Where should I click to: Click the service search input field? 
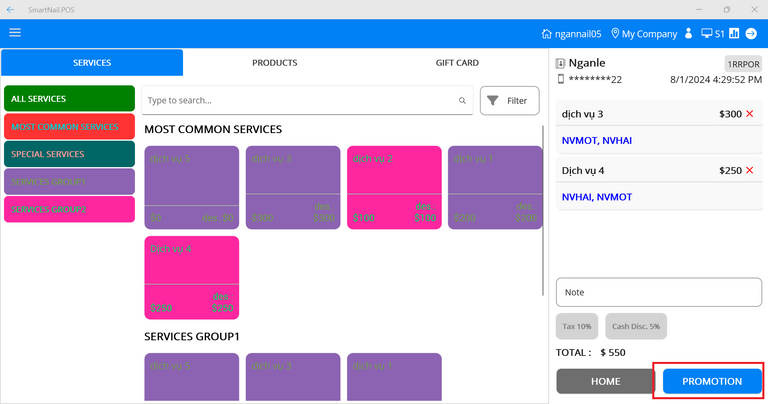coord(300,101)
